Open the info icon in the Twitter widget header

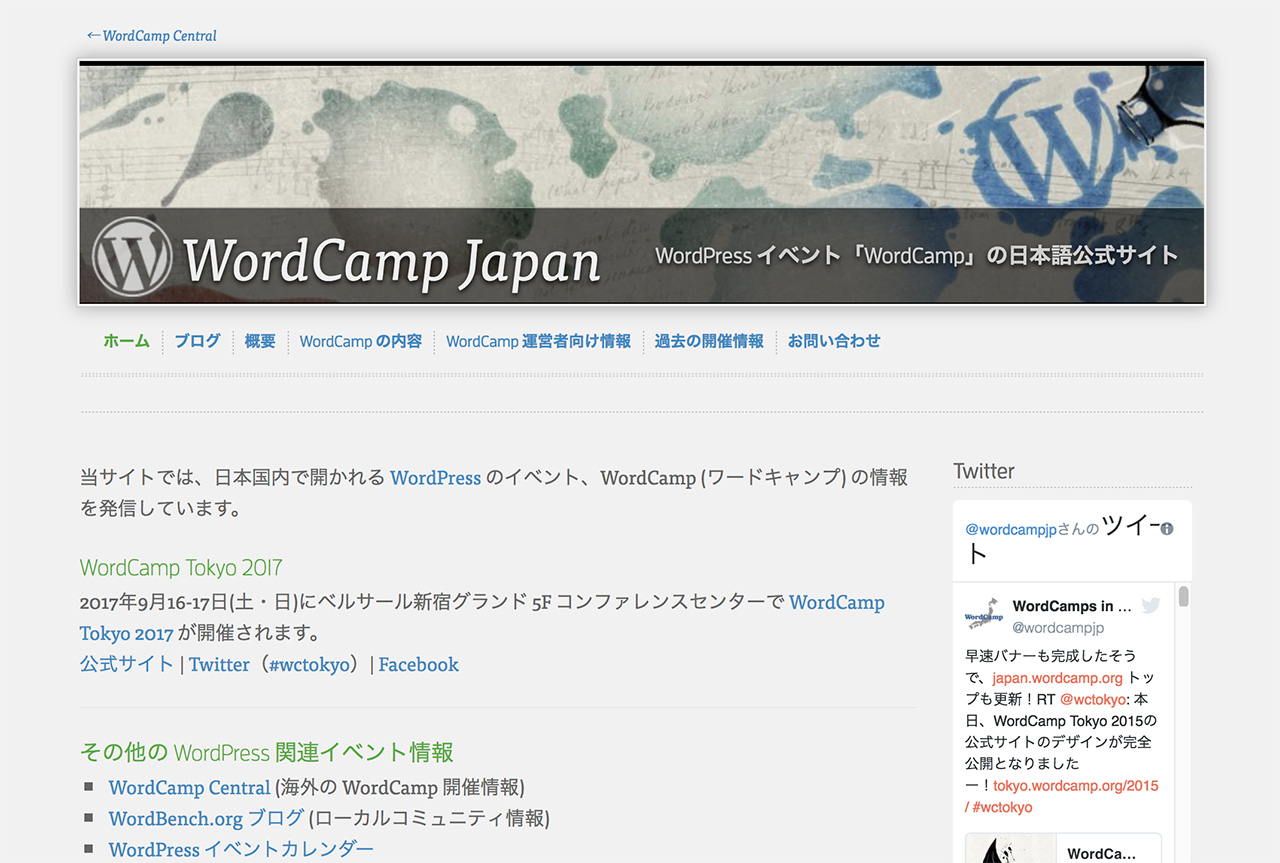point(1166,528)
